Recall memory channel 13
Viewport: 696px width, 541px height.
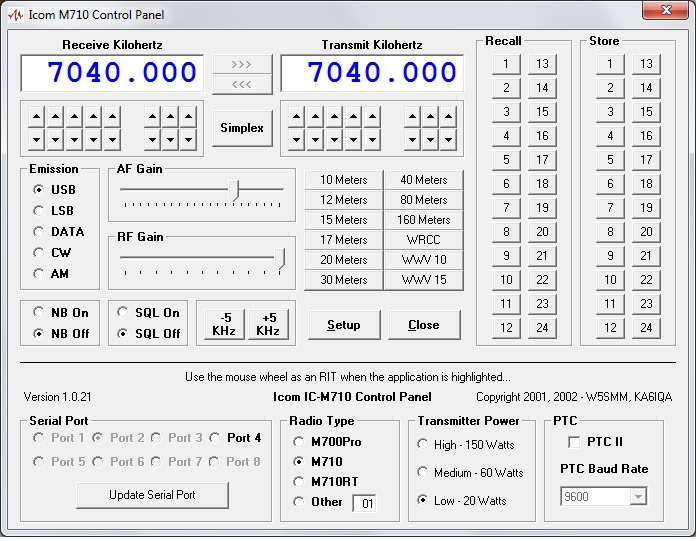point(542,64)
